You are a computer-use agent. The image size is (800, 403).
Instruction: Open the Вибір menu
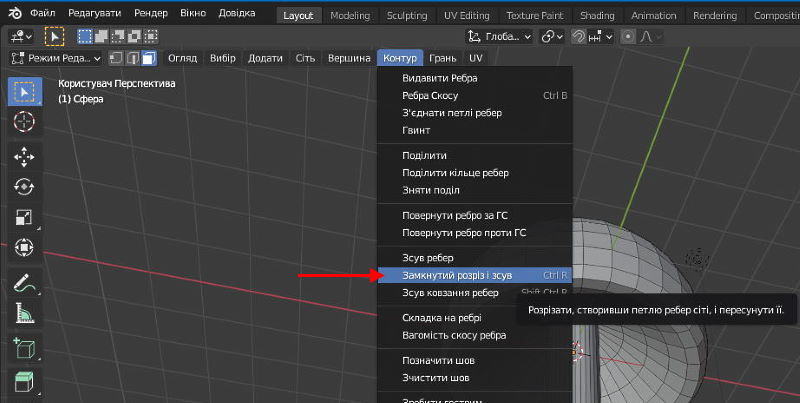[x=223, y=58]
